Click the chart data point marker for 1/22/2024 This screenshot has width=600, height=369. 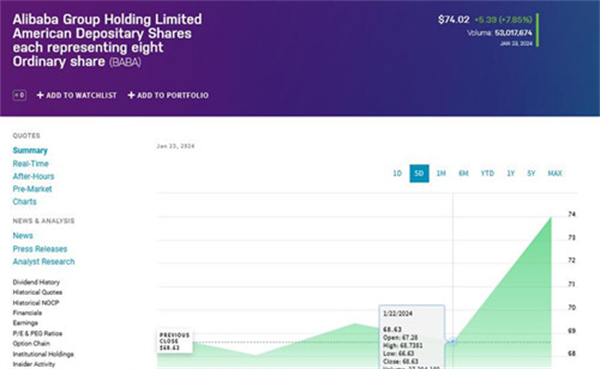coord(453,341)
